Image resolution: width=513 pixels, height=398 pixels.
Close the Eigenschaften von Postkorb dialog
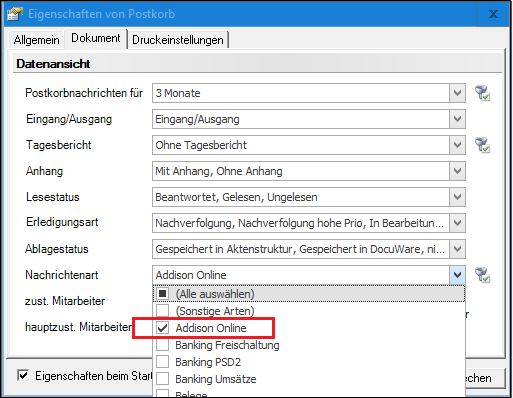point(493,14)
